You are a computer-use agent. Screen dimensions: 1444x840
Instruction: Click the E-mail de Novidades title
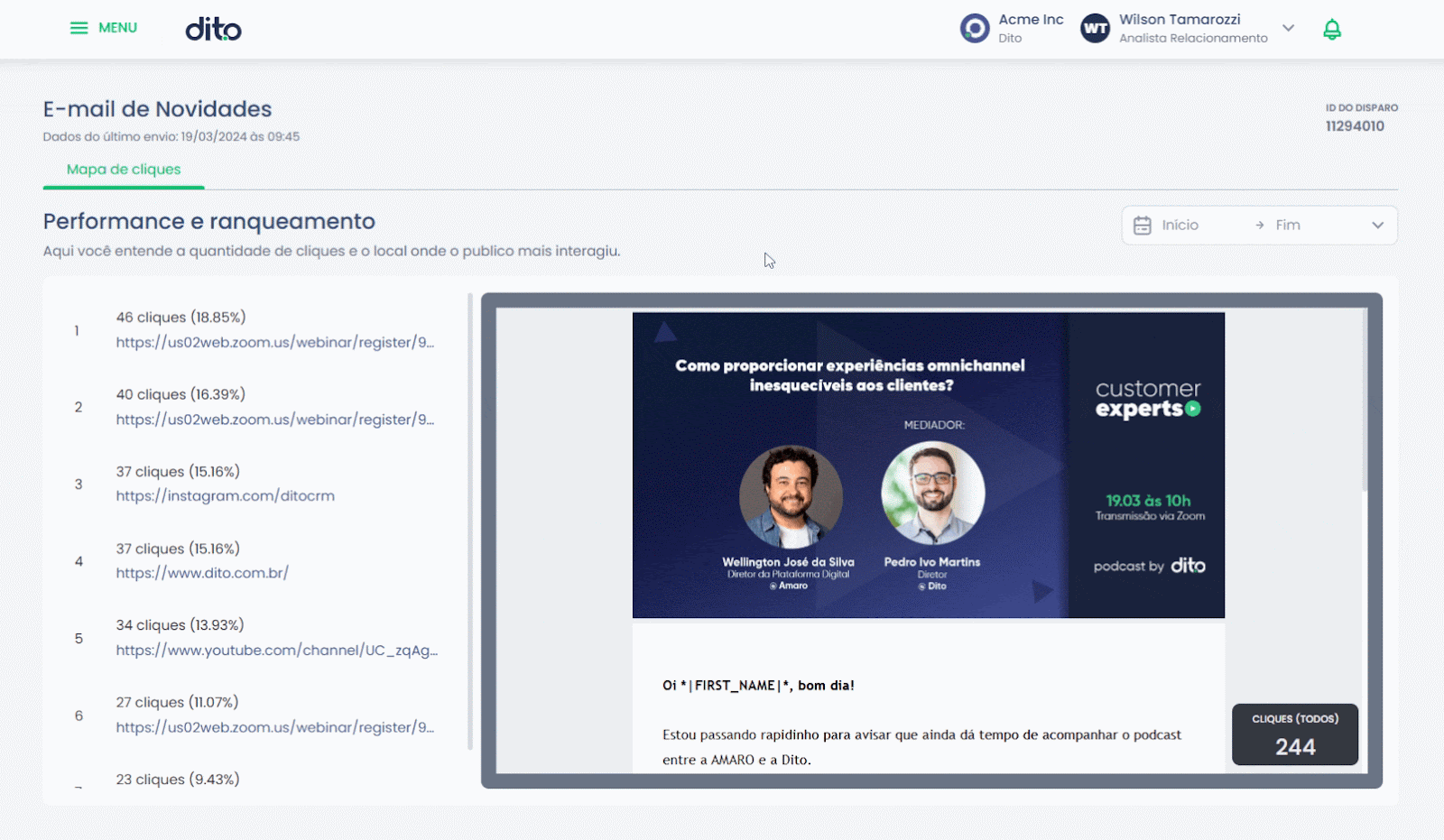[x=157, y=109]
